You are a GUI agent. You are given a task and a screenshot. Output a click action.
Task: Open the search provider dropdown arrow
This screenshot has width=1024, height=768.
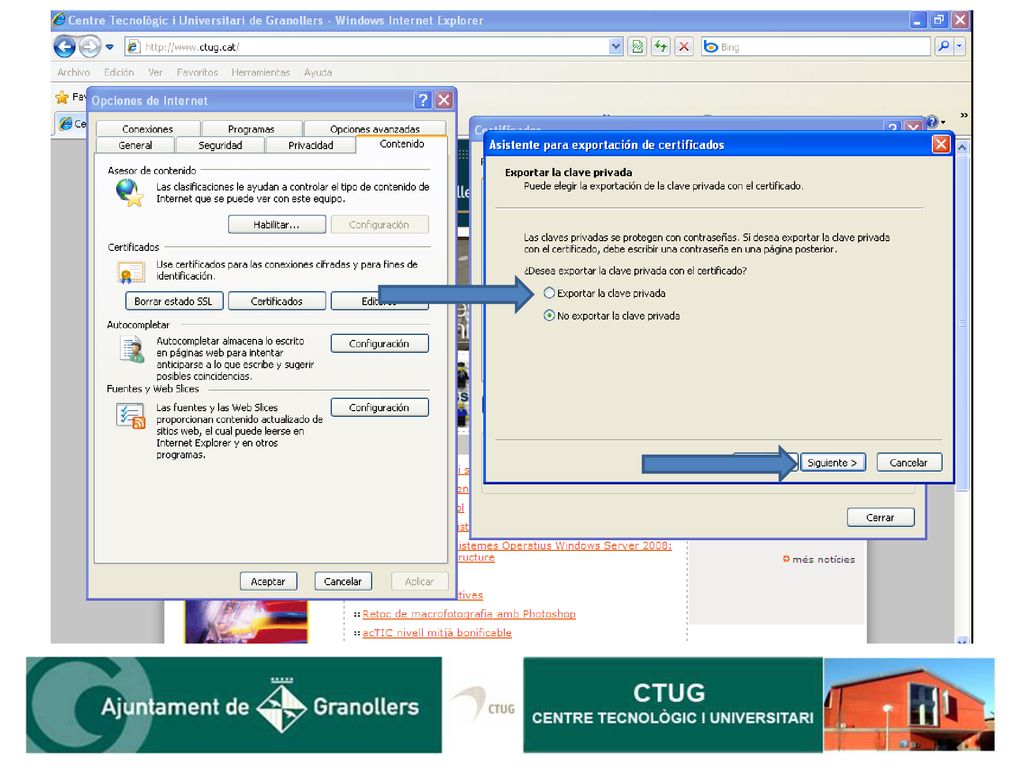[959, 46]
